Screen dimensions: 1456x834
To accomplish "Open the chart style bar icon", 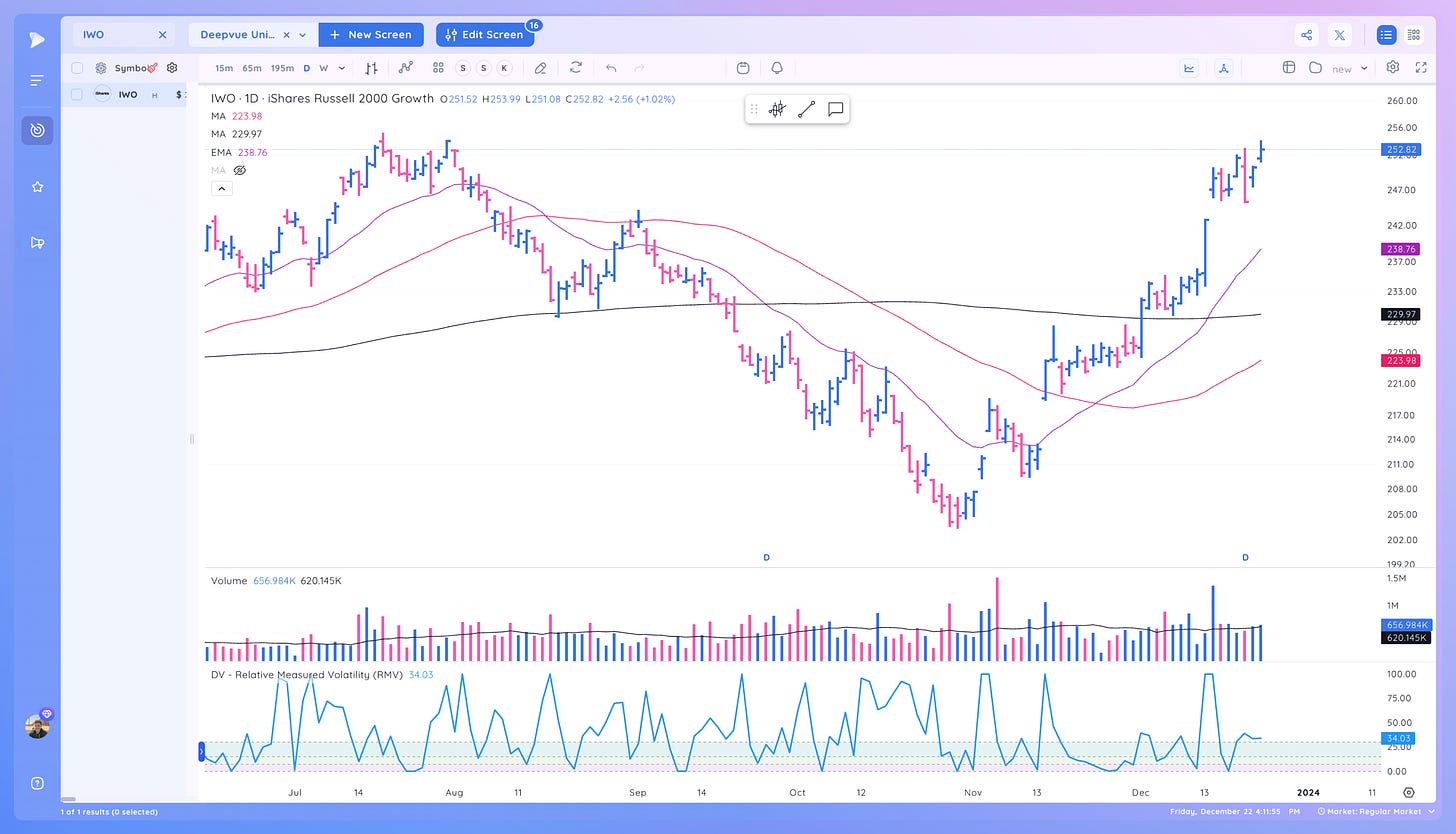I will 371,68.
